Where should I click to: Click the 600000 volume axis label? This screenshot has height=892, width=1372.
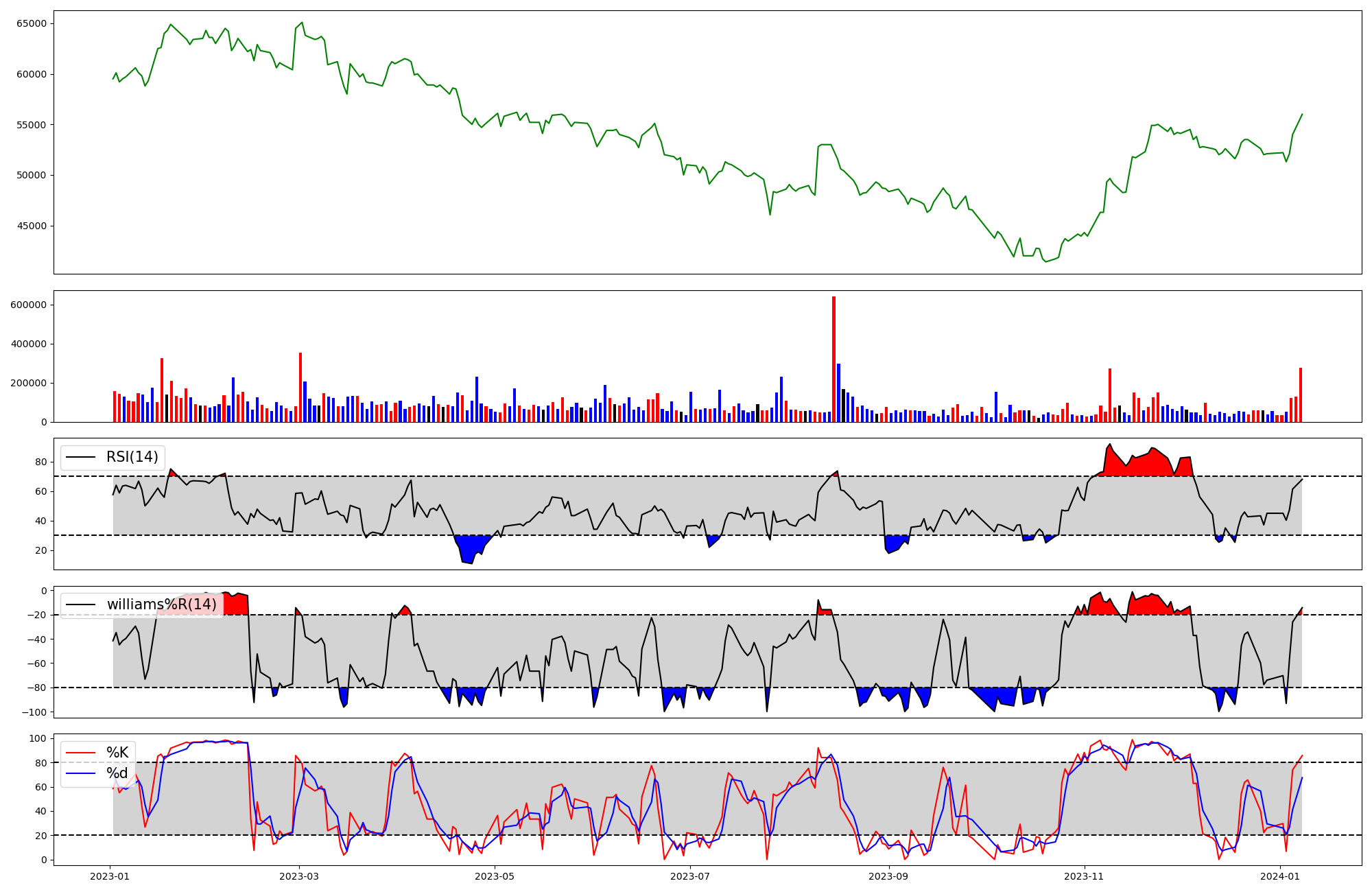pos(29,305)
